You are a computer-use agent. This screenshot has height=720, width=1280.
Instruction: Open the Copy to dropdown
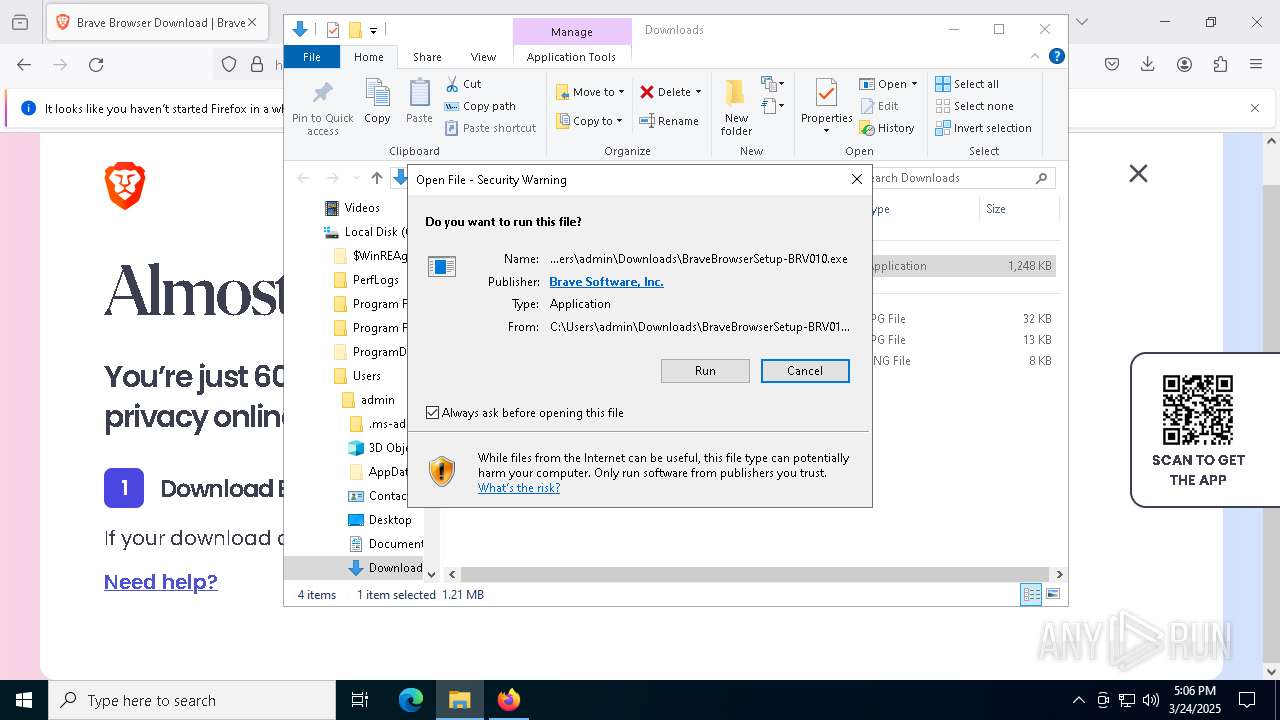pyautogui.click(x=589, y=121)
